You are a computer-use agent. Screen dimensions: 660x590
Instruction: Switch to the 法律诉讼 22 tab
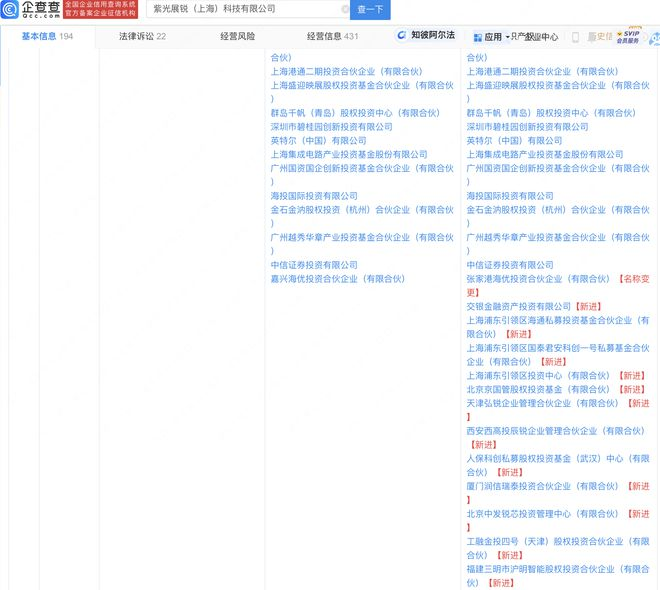coord(142,37)
